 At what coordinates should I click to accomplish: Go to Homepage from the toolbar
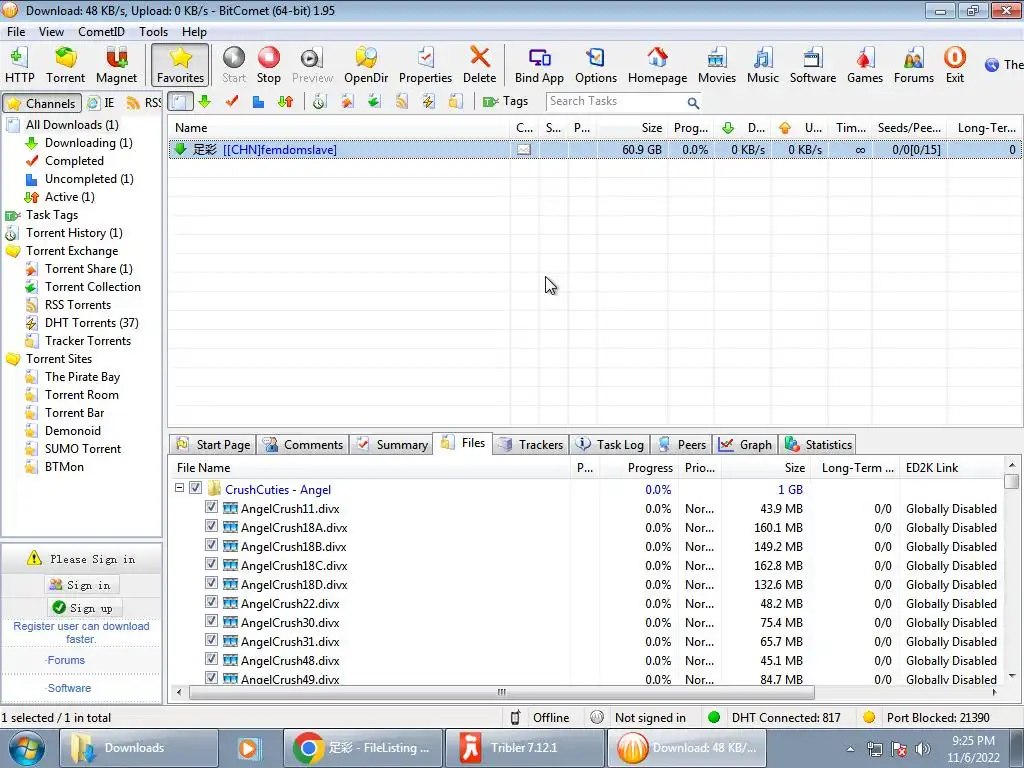[657, 65]
